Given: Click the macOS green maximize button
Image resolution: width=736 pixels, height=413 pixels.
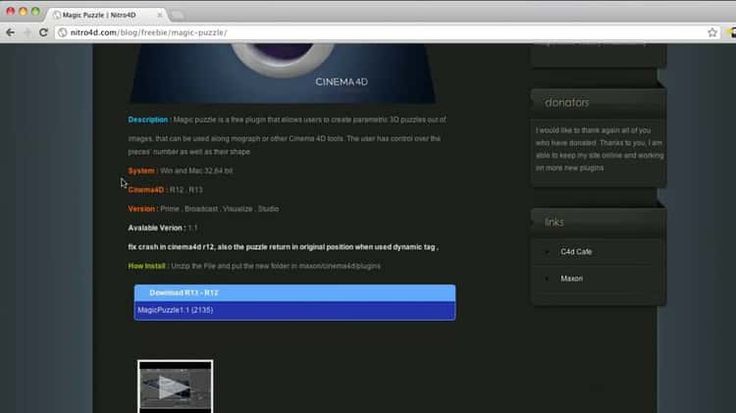Looking at the screenshot, I should point(35,11).
